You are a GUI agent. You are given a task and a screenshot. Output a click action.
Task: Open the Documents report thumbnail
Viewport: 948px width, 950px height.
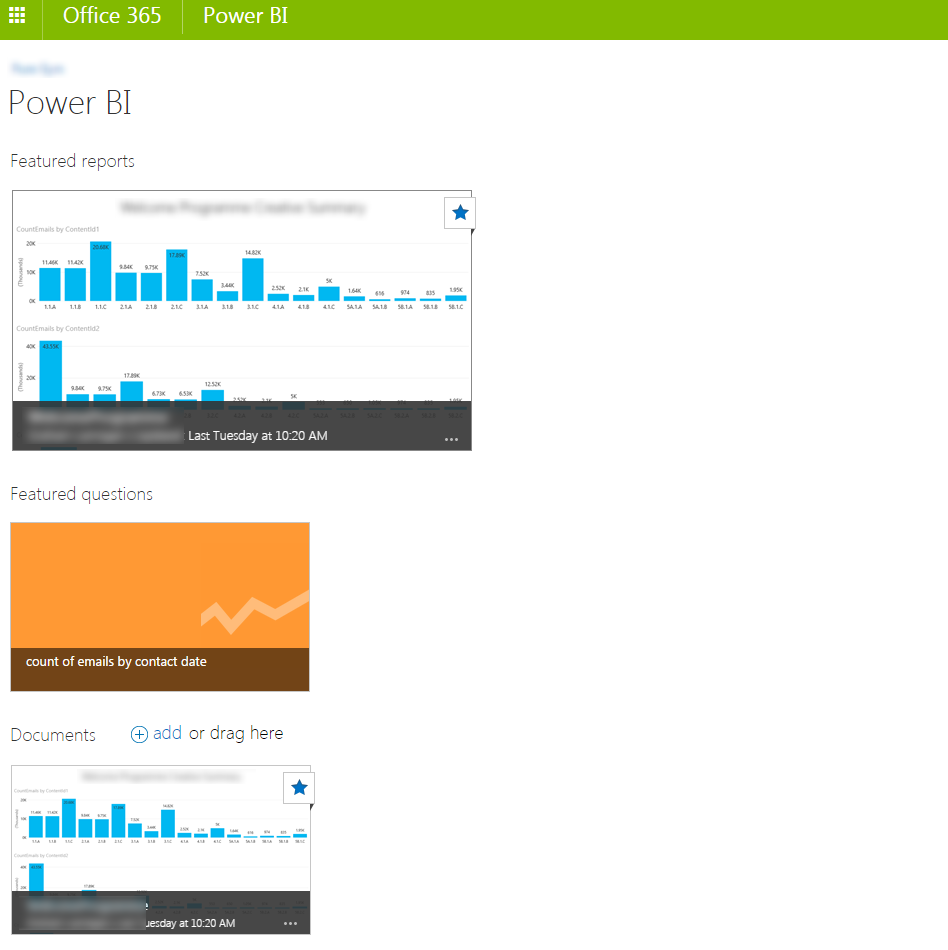click(x=161, y=850)
